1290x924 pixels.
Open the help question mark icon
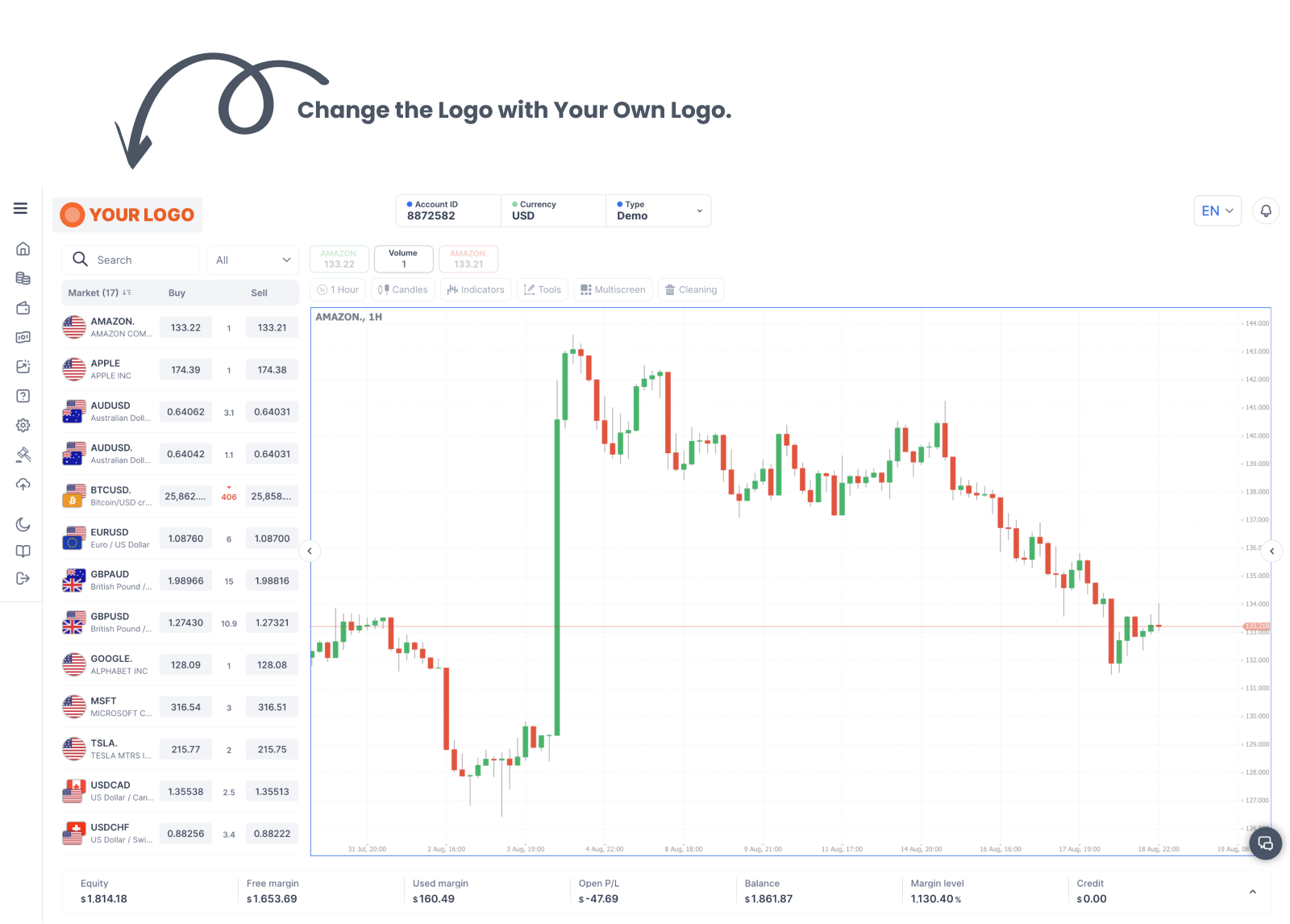click(23, 396)
